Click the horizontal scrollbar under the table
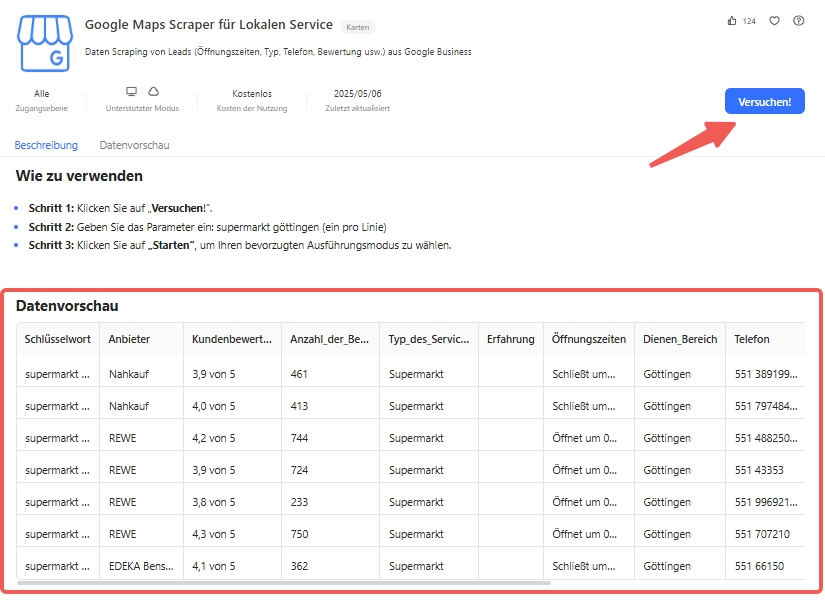The height and width of the screenshot is (601, 825). click(284, 583)
